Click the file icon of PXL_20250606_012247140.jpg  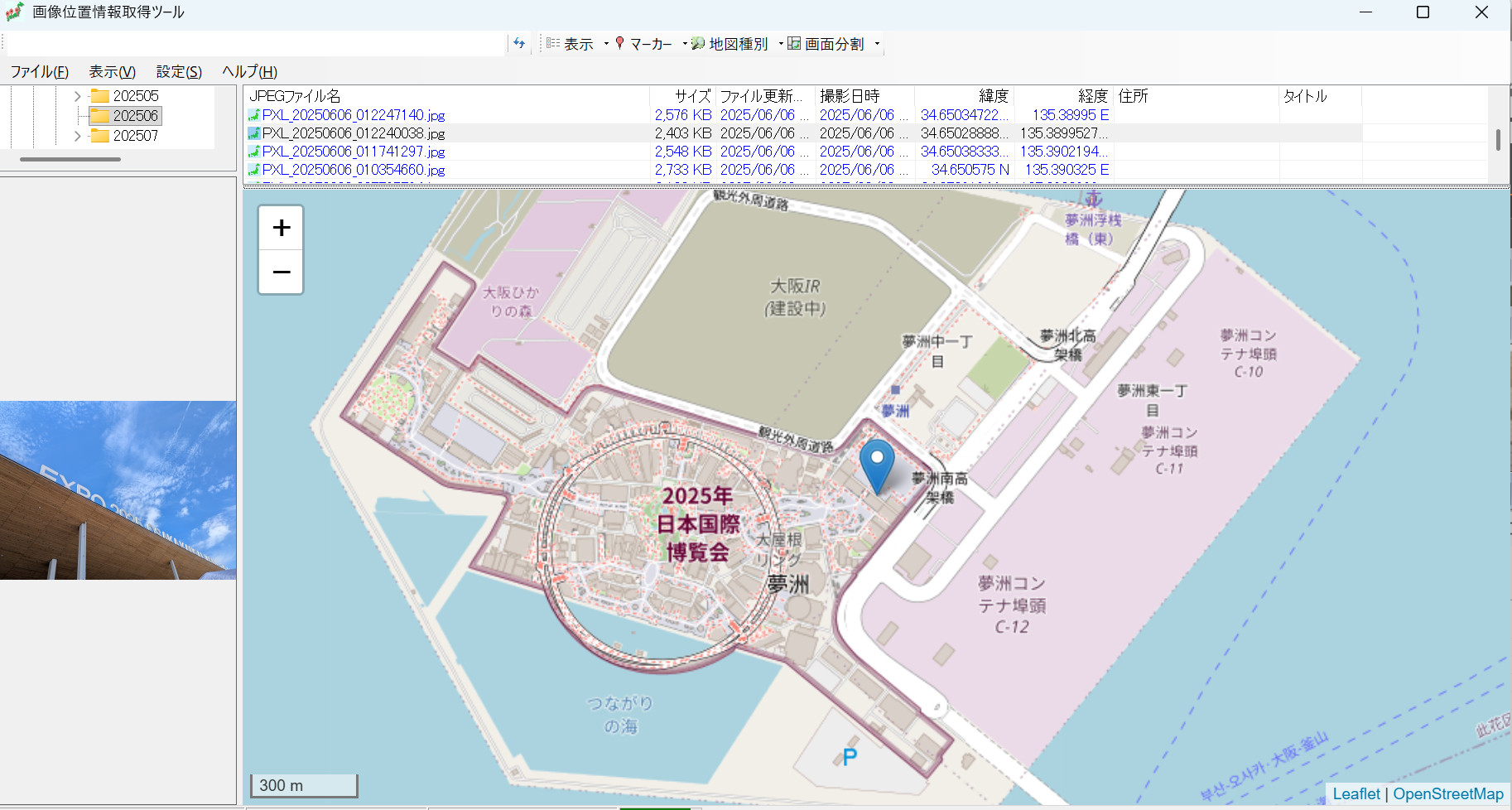click(x=254, y=115)
